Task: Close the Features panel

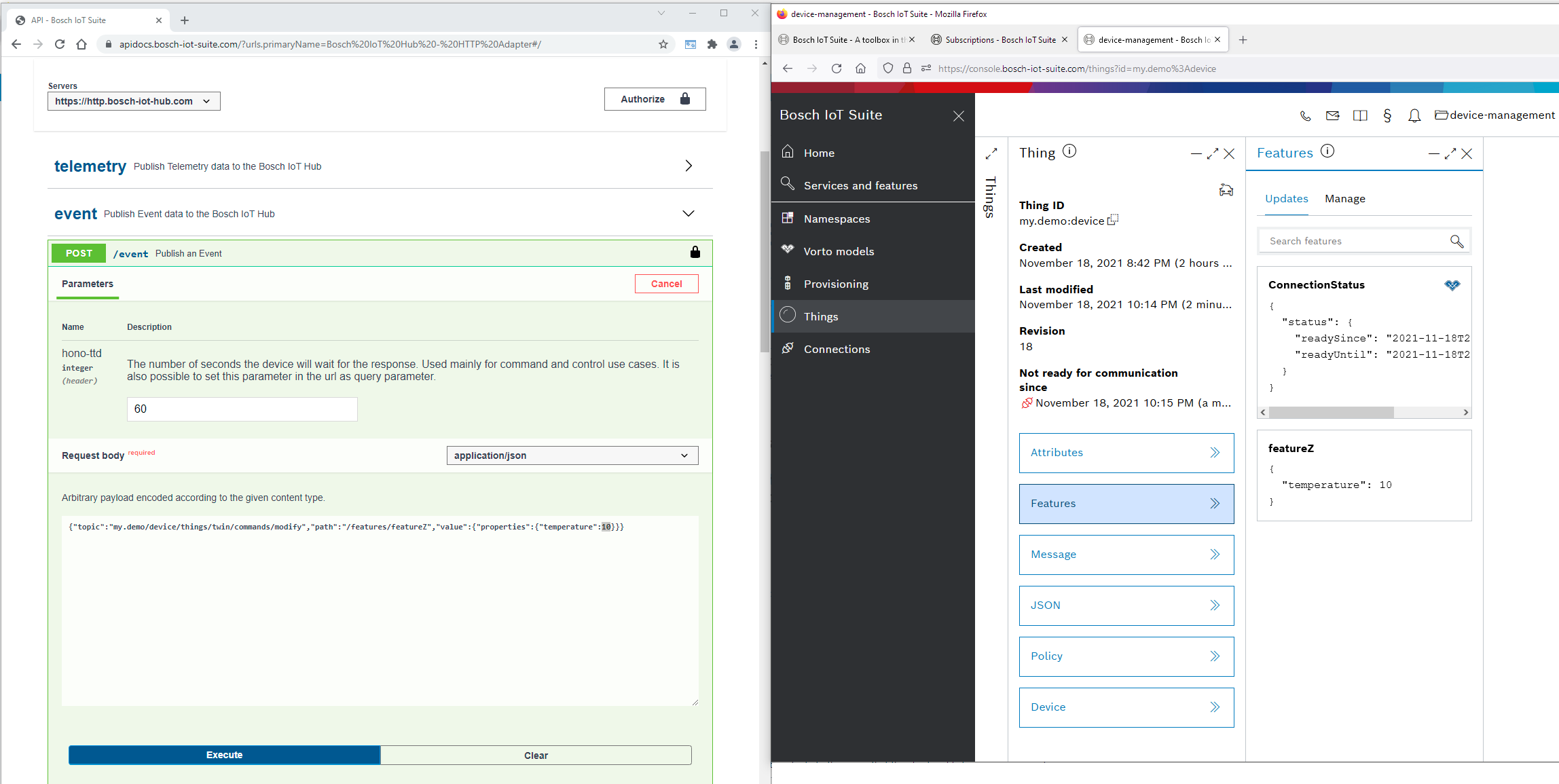Action: coord(1467,154)
